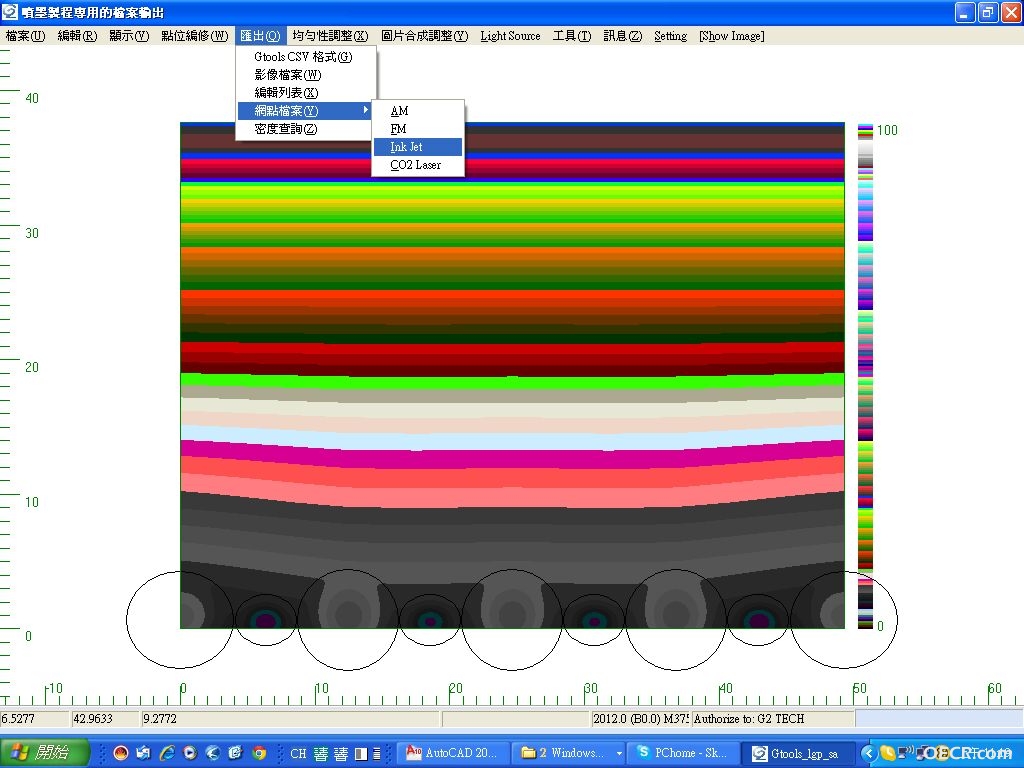Open the 訊息(Z) menu
Screen dimensions: 1024x768
622,36
